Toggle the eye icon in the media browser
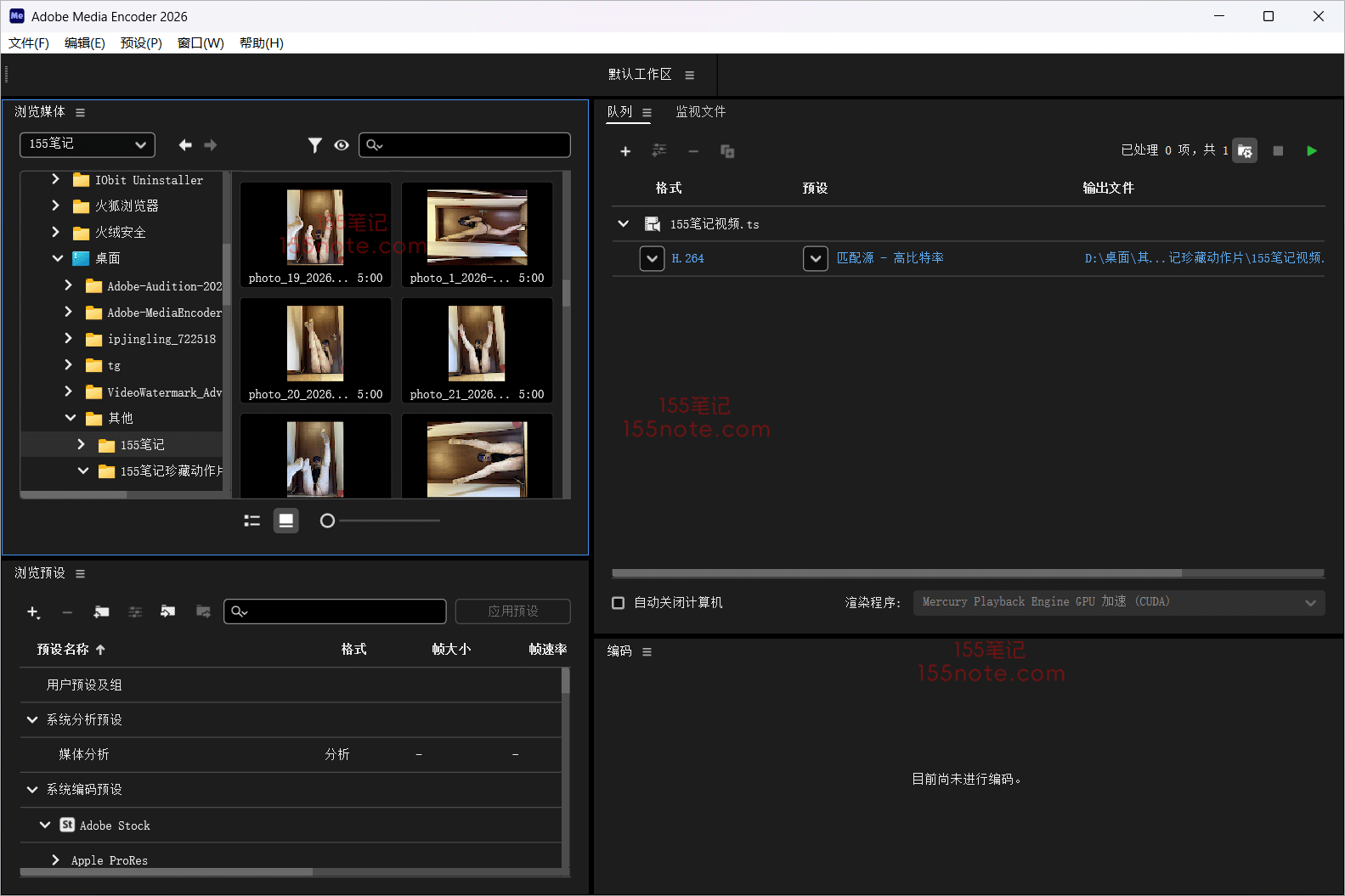This screenshot has height=896, width=1345. pyautogui.click(x=342, y=145)
